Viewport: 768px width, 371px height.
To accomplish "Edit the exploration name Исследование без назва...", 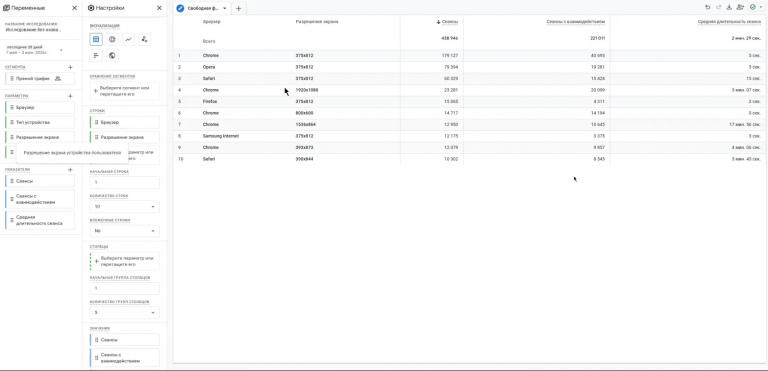I will (33, 29).
